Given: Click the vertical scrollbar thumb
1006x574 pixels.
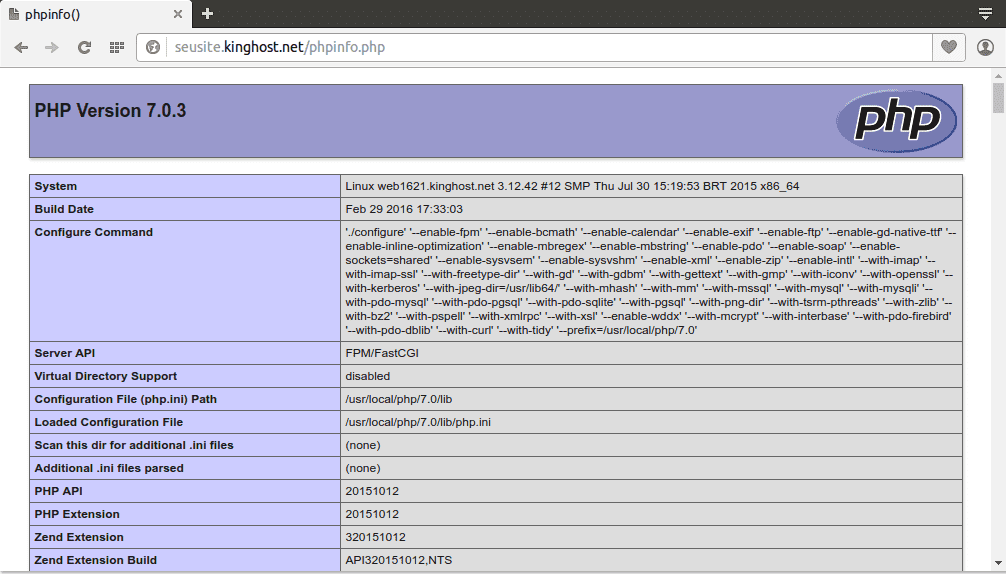Looking at the screenshot, I should pyautogui.click(x=998, y=97).
